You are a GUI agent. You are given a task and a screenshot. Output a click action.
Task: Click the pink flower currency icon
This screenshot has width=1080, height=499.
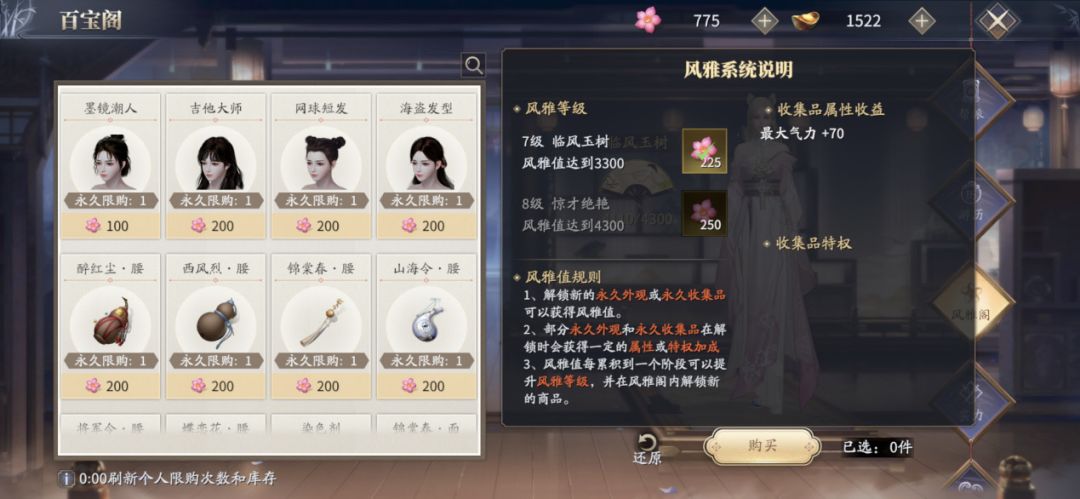point(647,20)
